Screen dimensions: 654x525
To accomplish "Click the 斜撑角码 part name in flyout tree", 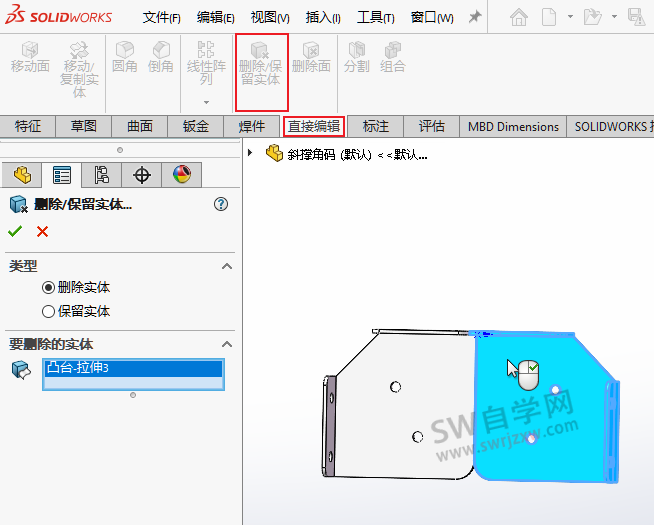I will (x=357, y=155).
